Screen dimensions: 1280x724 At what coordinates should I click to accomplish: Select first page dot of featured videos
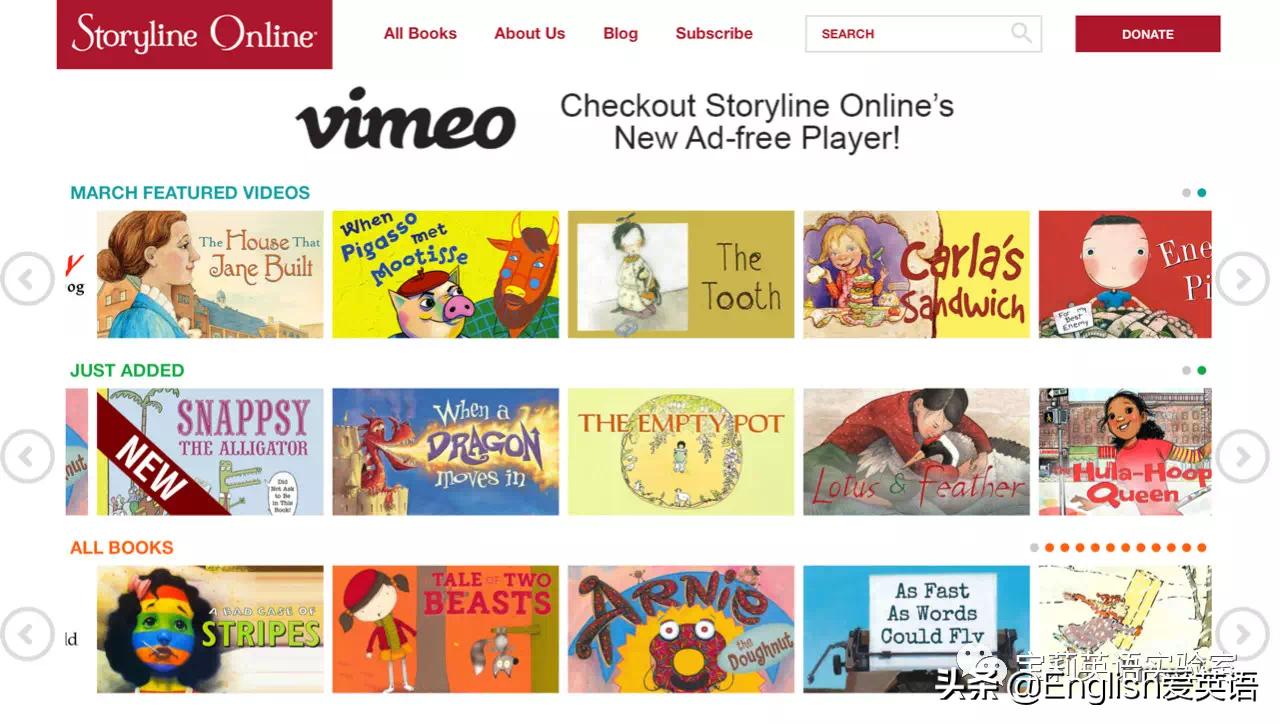pyautogui.click(x=1186, y=193)
